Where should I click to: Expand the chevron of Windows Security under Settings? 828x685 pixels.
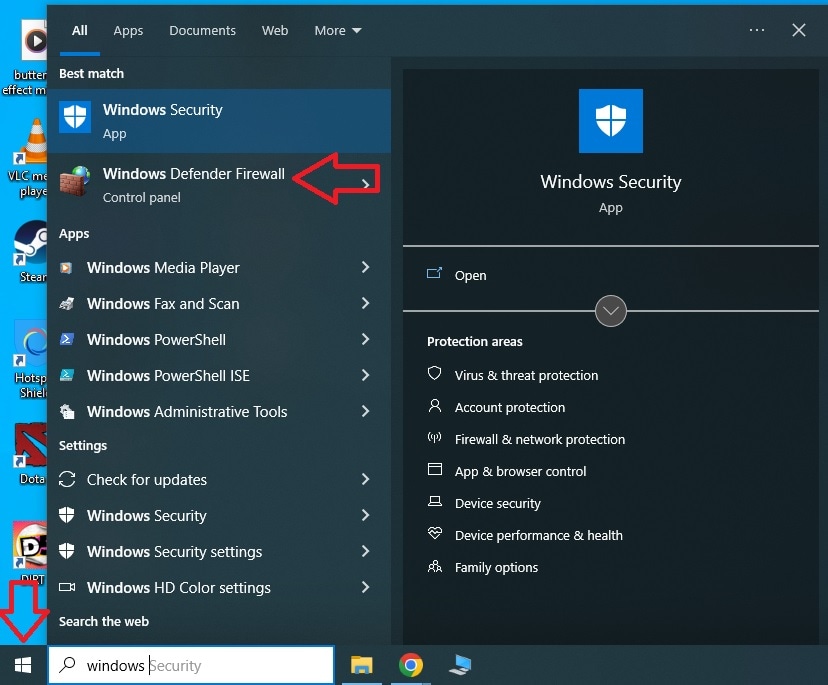click(x=365, y=515)
